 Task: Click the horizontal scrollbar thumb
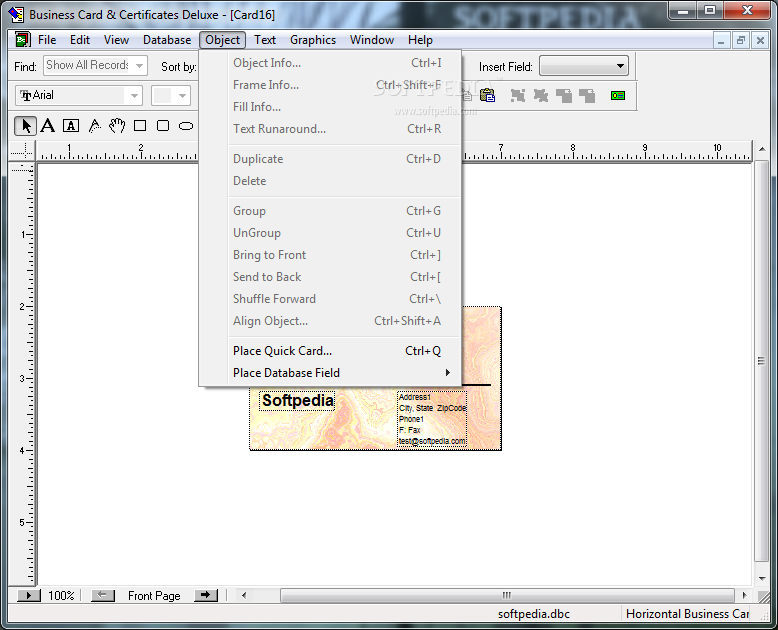[507, 595]
